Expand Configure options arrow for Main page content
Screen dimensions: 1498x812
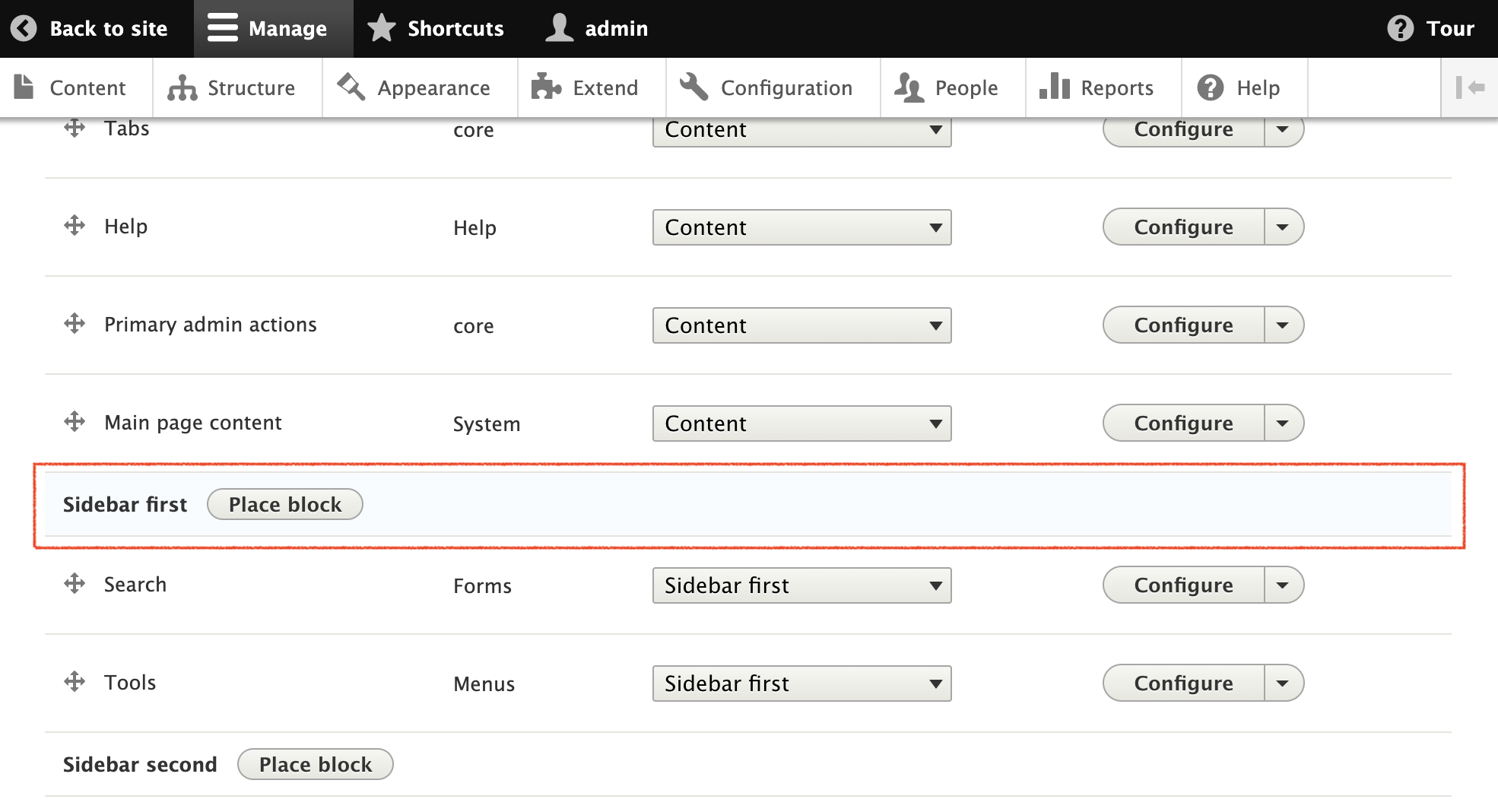tap(1283, 423)
